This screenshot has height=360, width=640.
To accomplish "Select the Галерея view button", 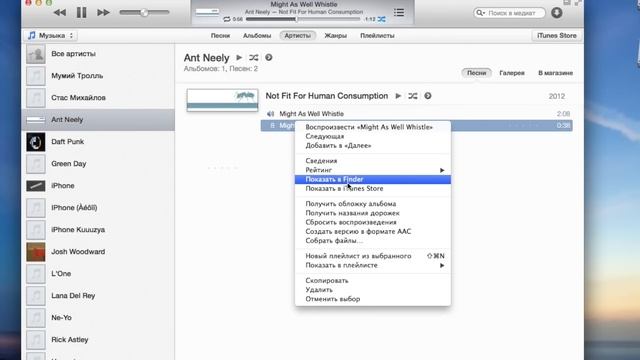I will 512,73.
